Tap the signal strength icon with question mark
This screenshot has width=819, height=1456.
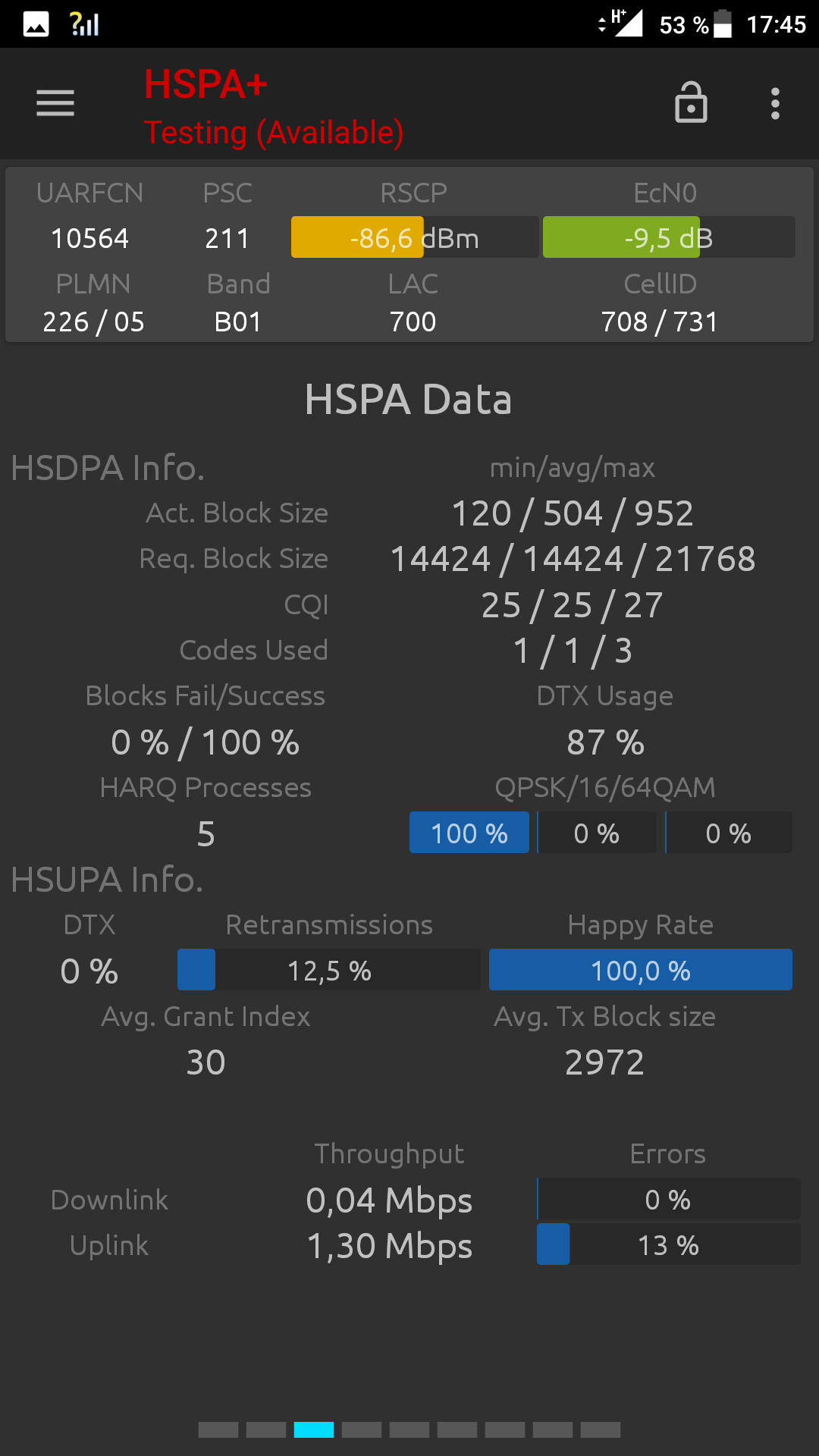[84, 24]
